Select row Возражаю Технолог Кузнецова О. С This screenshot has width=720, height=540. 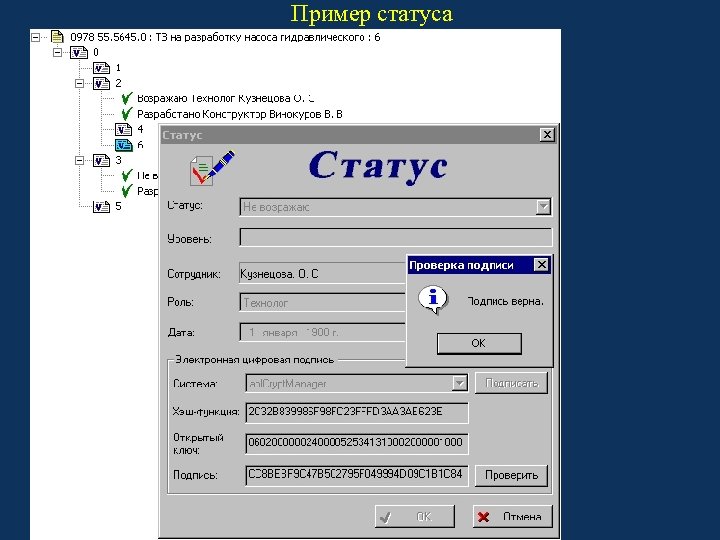(225, 98)
